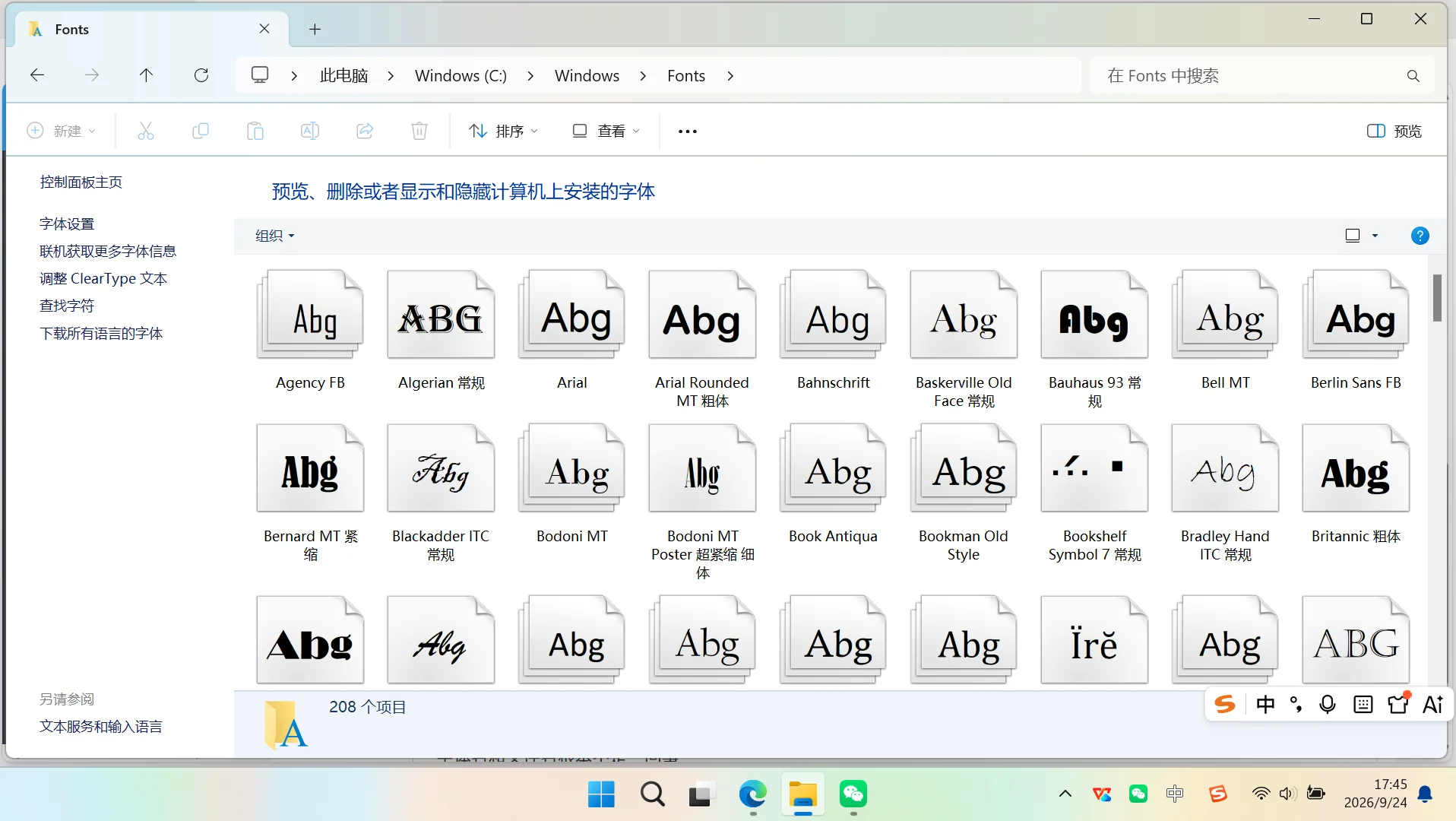The height and width of the screenshot is (821, 1456).
Task: Refresh the Fonts folder
Action: (x=201, y=75)
